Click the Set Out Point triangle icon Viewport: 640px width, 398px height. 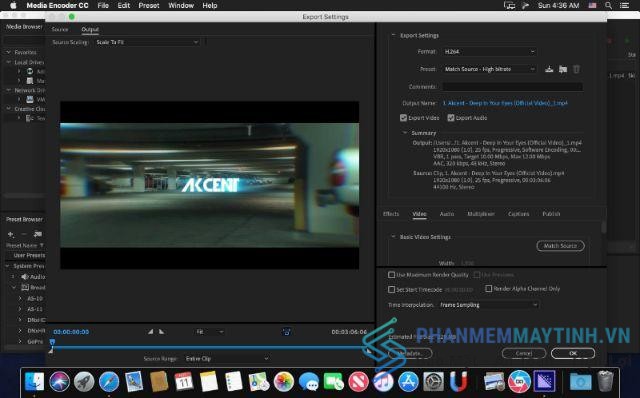click(162, 331)
